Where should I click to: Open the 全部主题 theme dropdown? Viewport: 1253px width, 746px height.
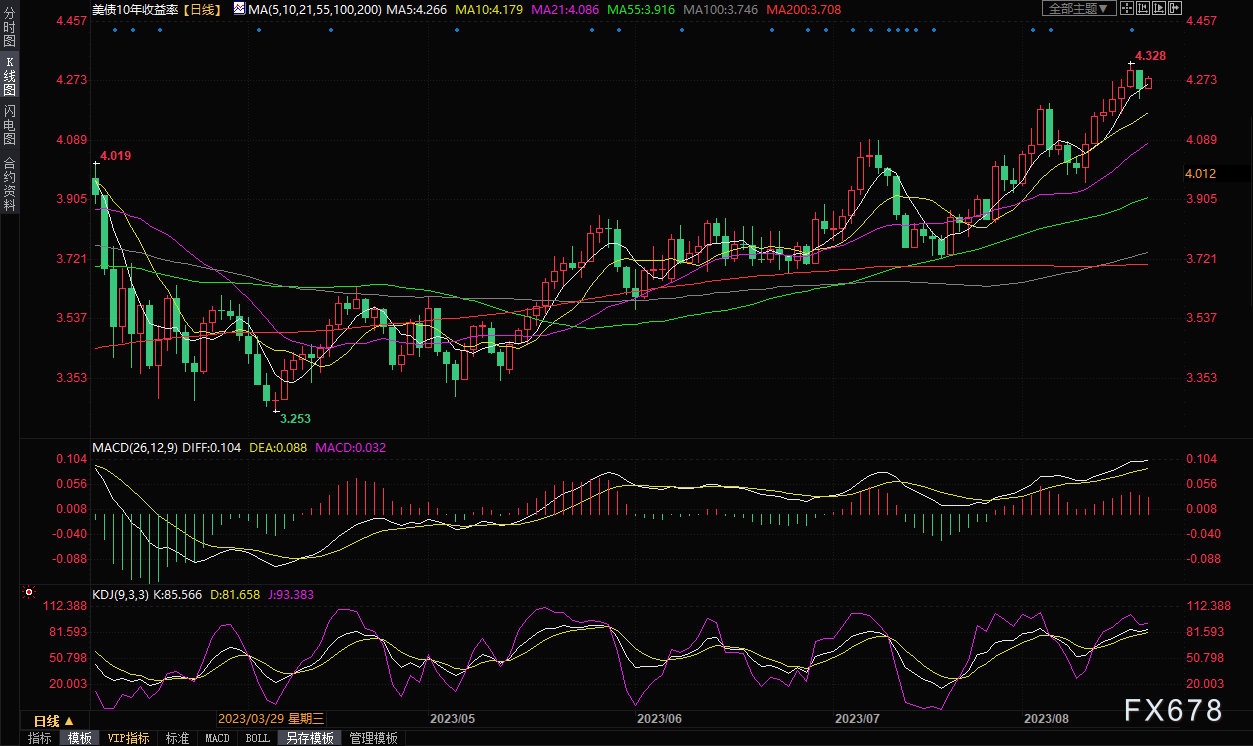point(1078,8)
